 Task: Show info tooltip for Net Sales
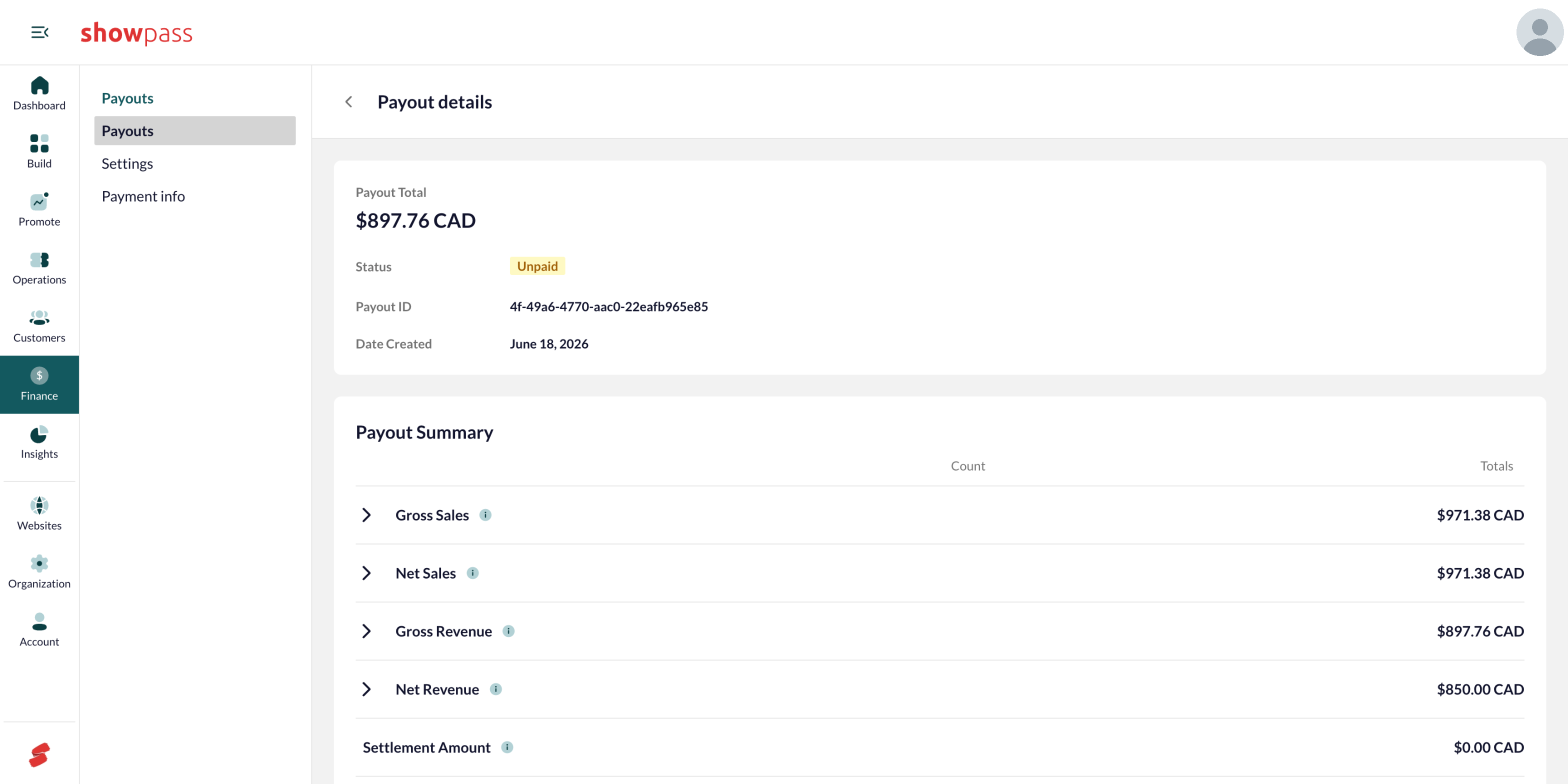tap(472, 573)
